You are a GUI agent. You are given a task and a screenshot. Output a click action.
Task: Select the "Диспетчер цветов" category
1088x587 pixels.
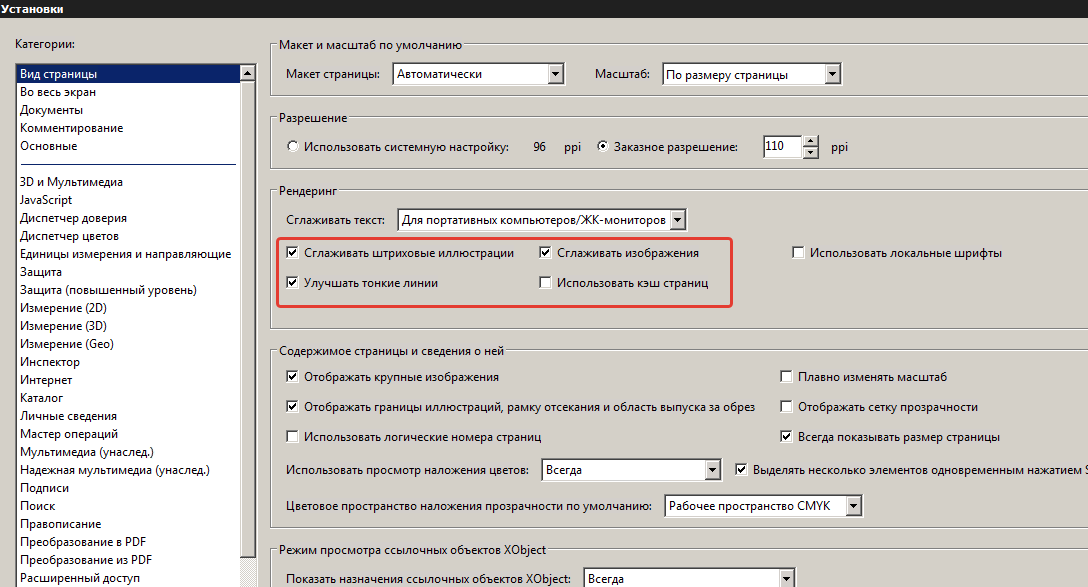point(69,236)
